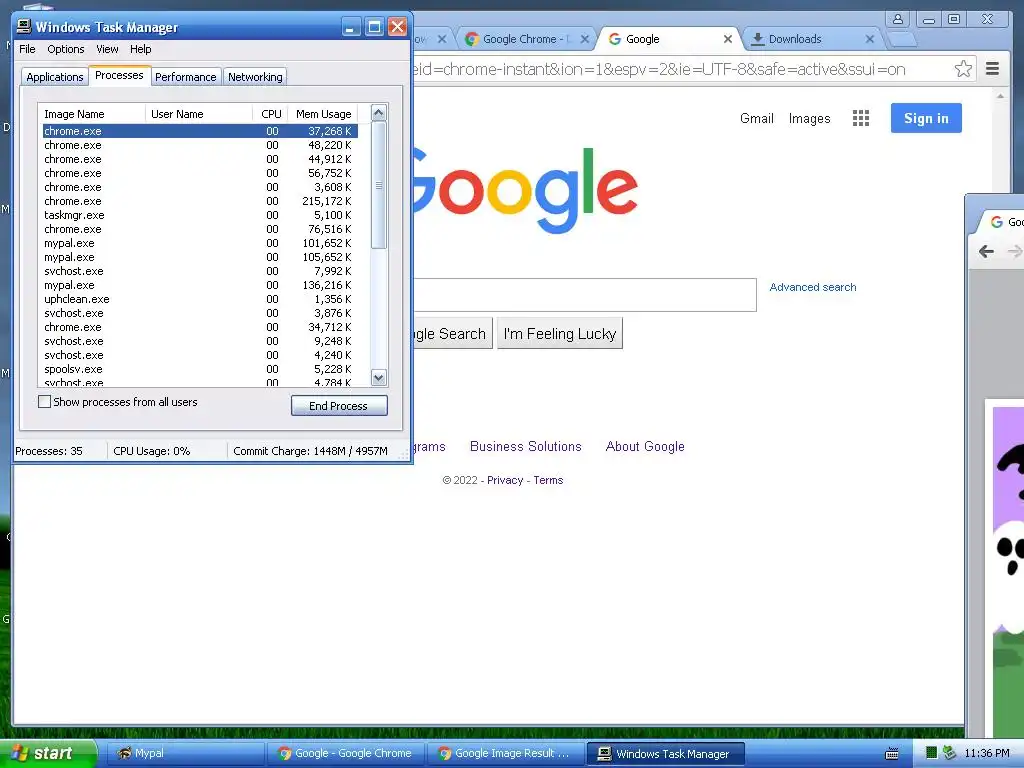Open Gmail link

(757, 118)
